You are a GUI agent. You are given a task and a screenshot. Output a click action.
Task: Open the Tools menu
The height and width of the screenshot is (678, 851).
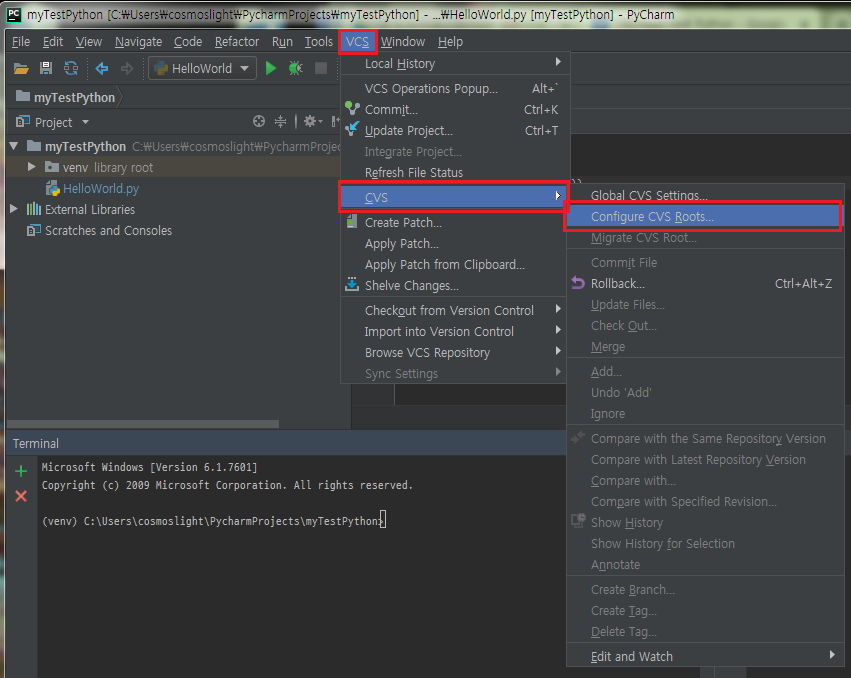pos(319,42)
